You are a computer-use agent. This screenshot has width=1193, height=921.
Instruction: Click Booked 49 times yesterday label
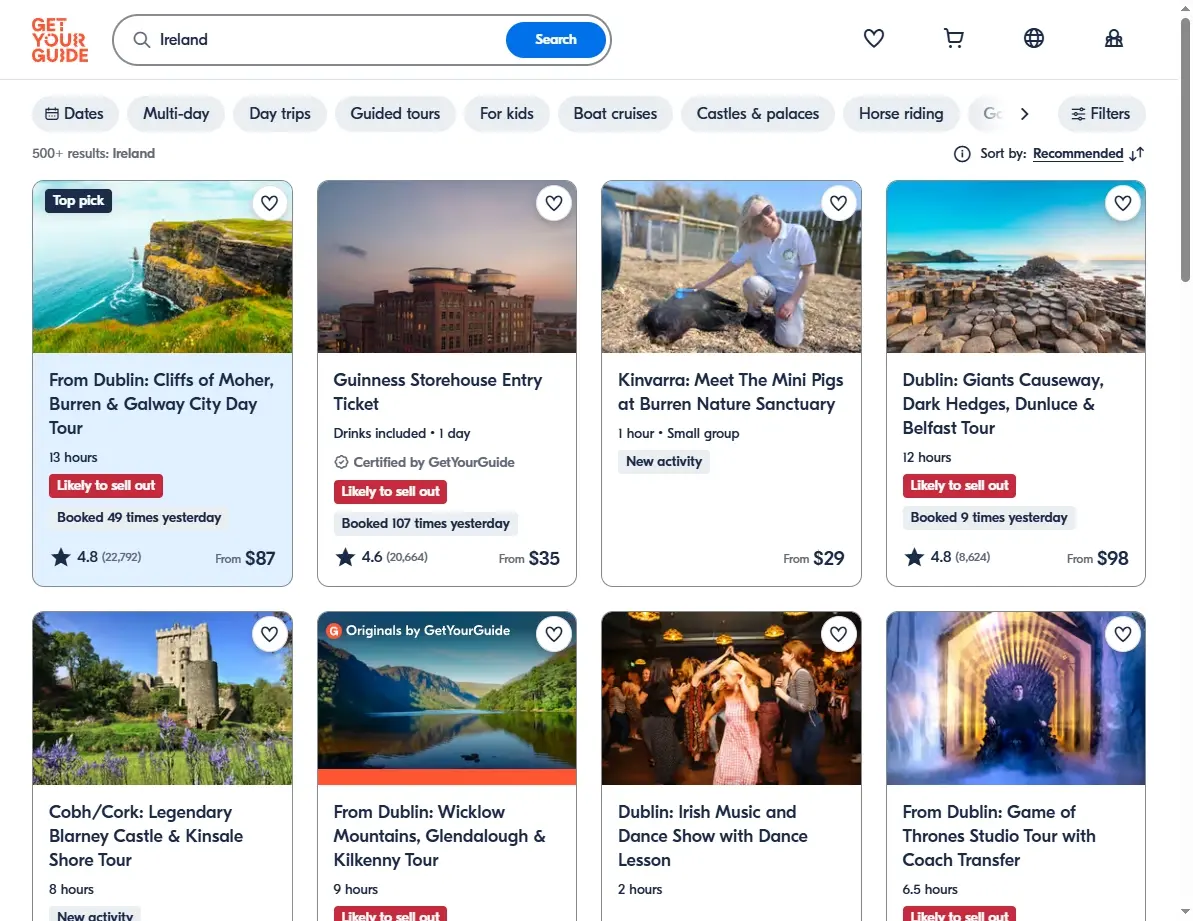[x=139, y=517]
